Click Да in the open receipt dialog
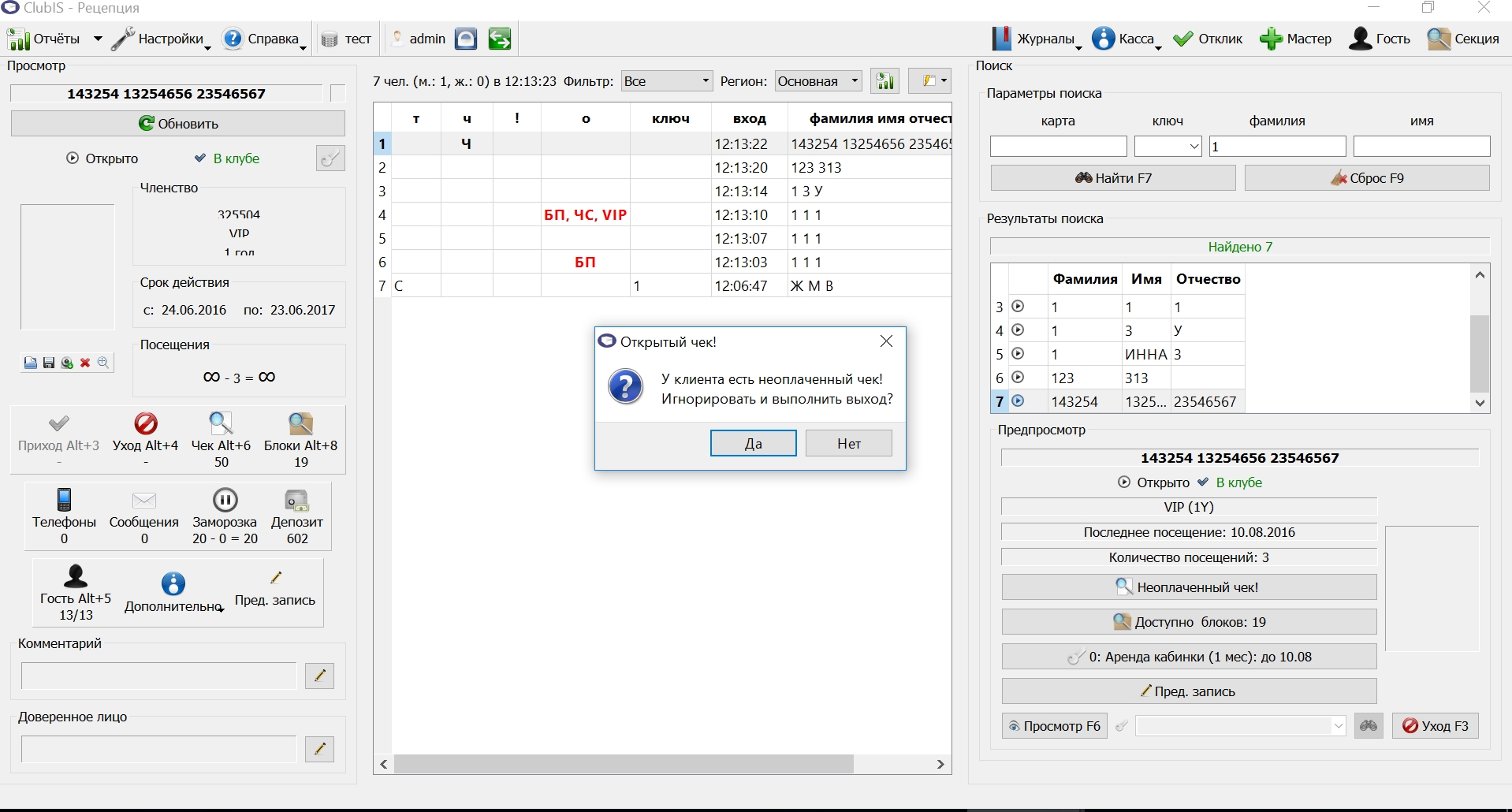 (753, 444)
